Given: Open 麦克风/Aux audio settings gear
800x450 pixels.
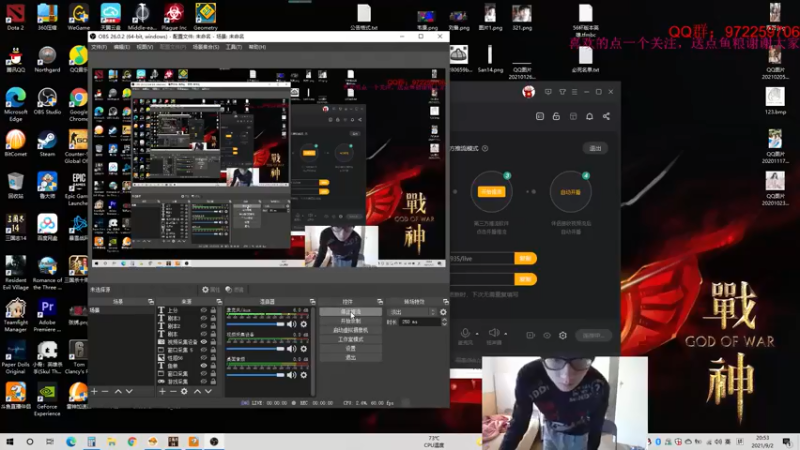Looking at the screenshot, I should 304,324.
